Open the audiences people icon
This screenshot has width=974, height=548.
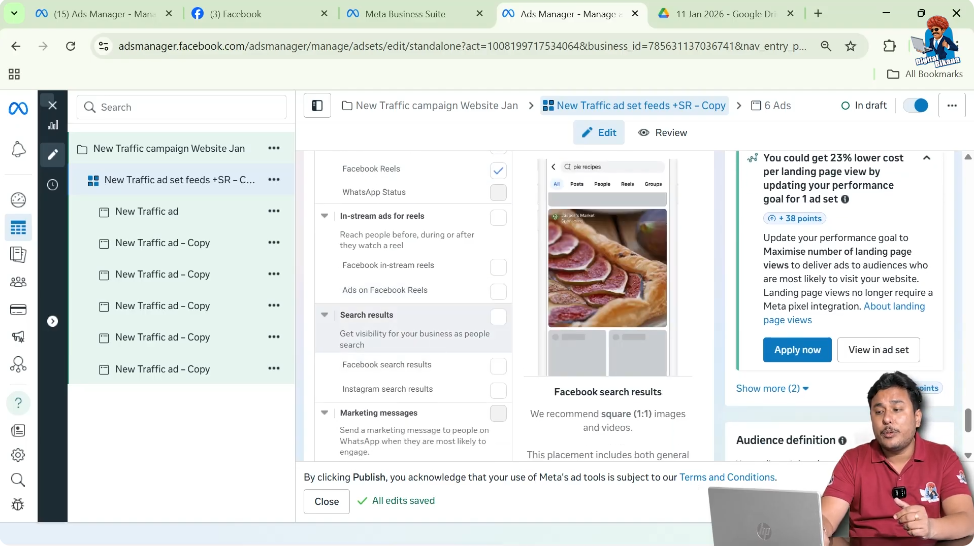[x=18, y=282]
